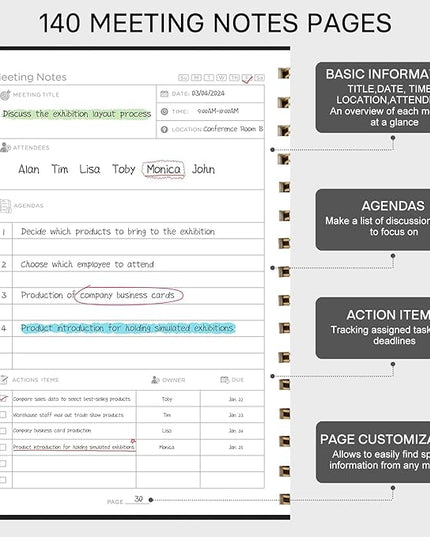Image resolution: width=430 pixels, height=537 pixels.
Task: Click the ACTIONS ITEMS heading
Action: click(35, 380)
